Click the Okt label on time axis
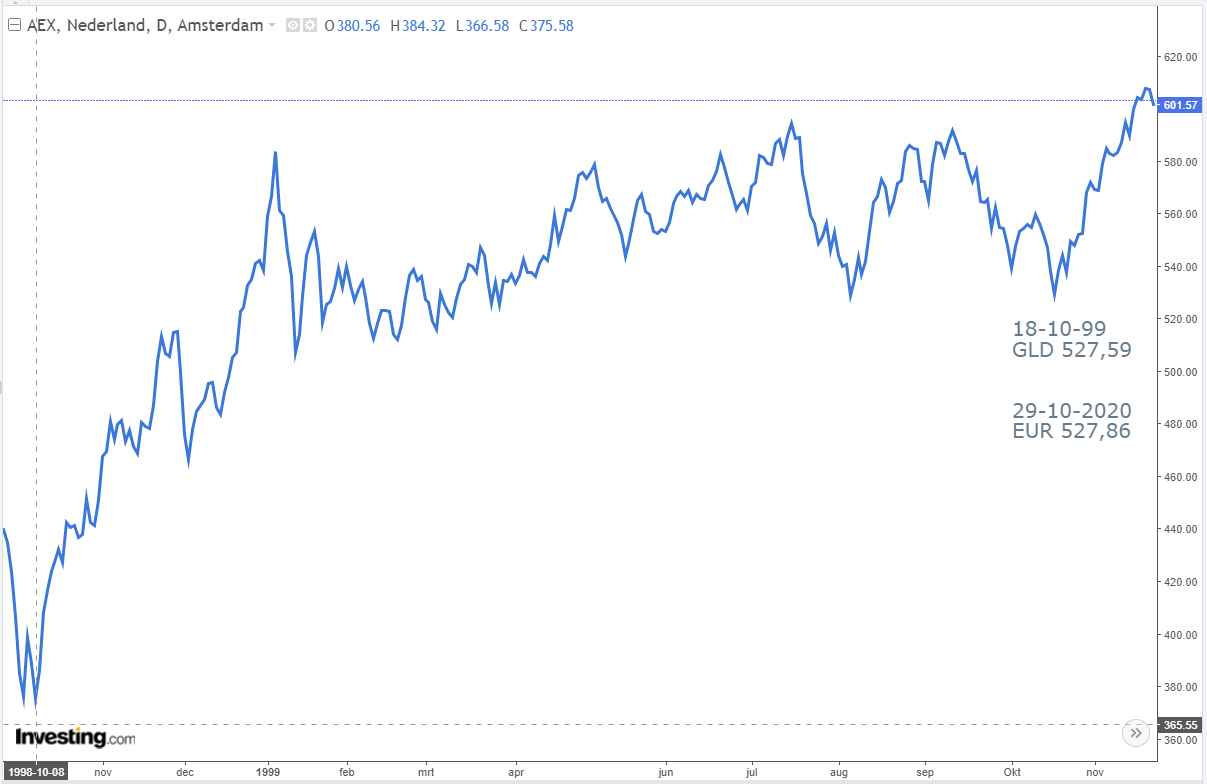The width and height of the screenshot is (1207, 784). [1014, 772]
